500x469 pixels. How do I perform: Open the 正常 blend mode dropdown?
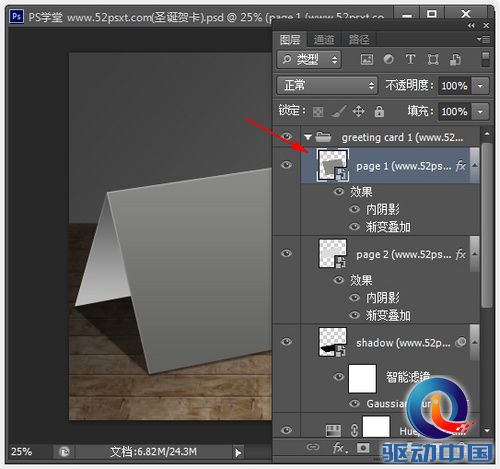pos(327,85)
